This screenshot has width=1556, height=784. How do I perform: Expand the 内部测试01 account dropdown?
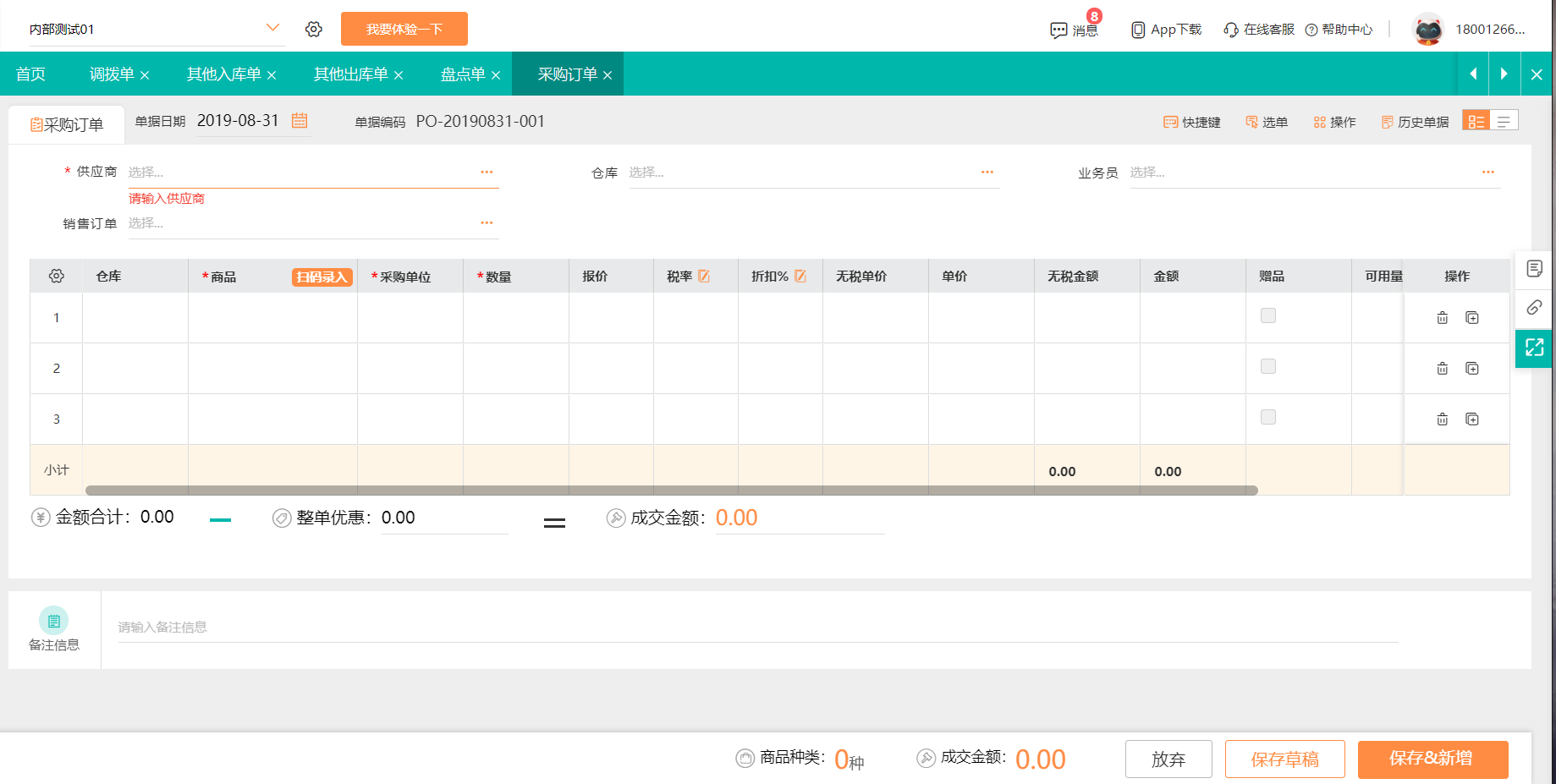point(272,28)
